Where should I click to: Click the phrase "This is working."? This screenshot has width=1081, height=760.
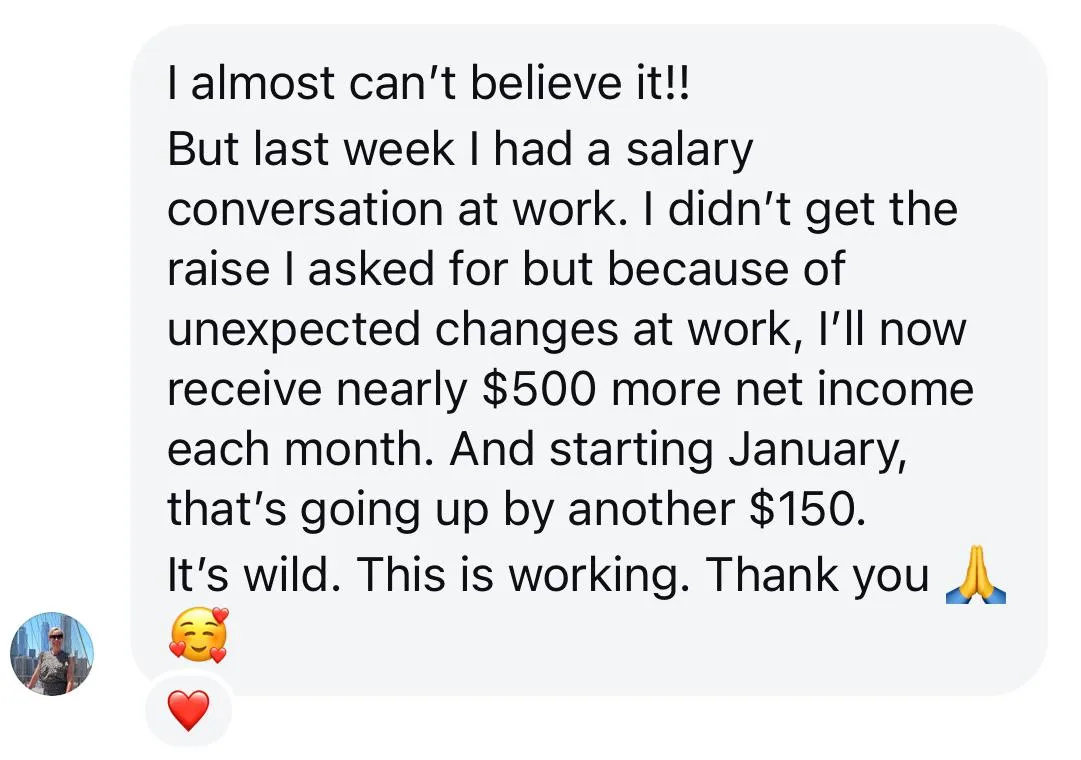point(523,576)
